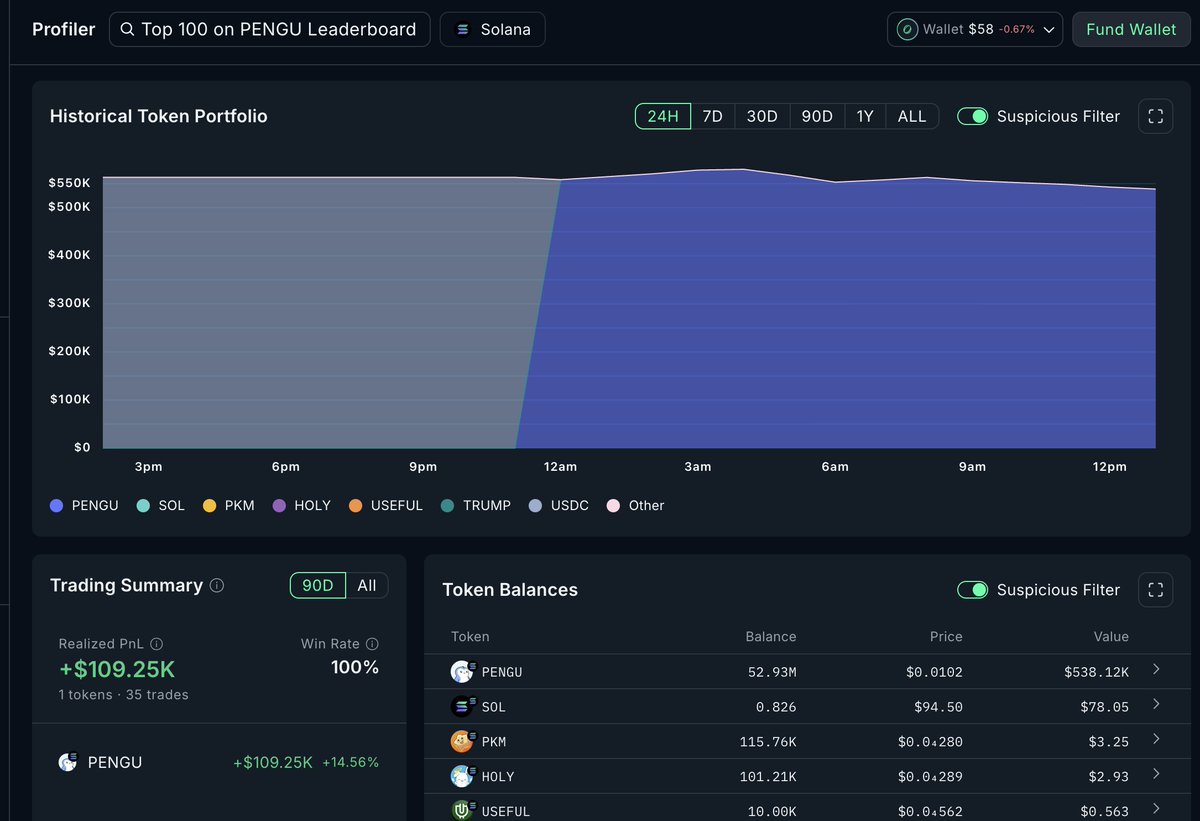This screenshot has width=1200, height=821.
Task: Click the profiler search input field
Action: pyautogui.click(x=270, y=30)
